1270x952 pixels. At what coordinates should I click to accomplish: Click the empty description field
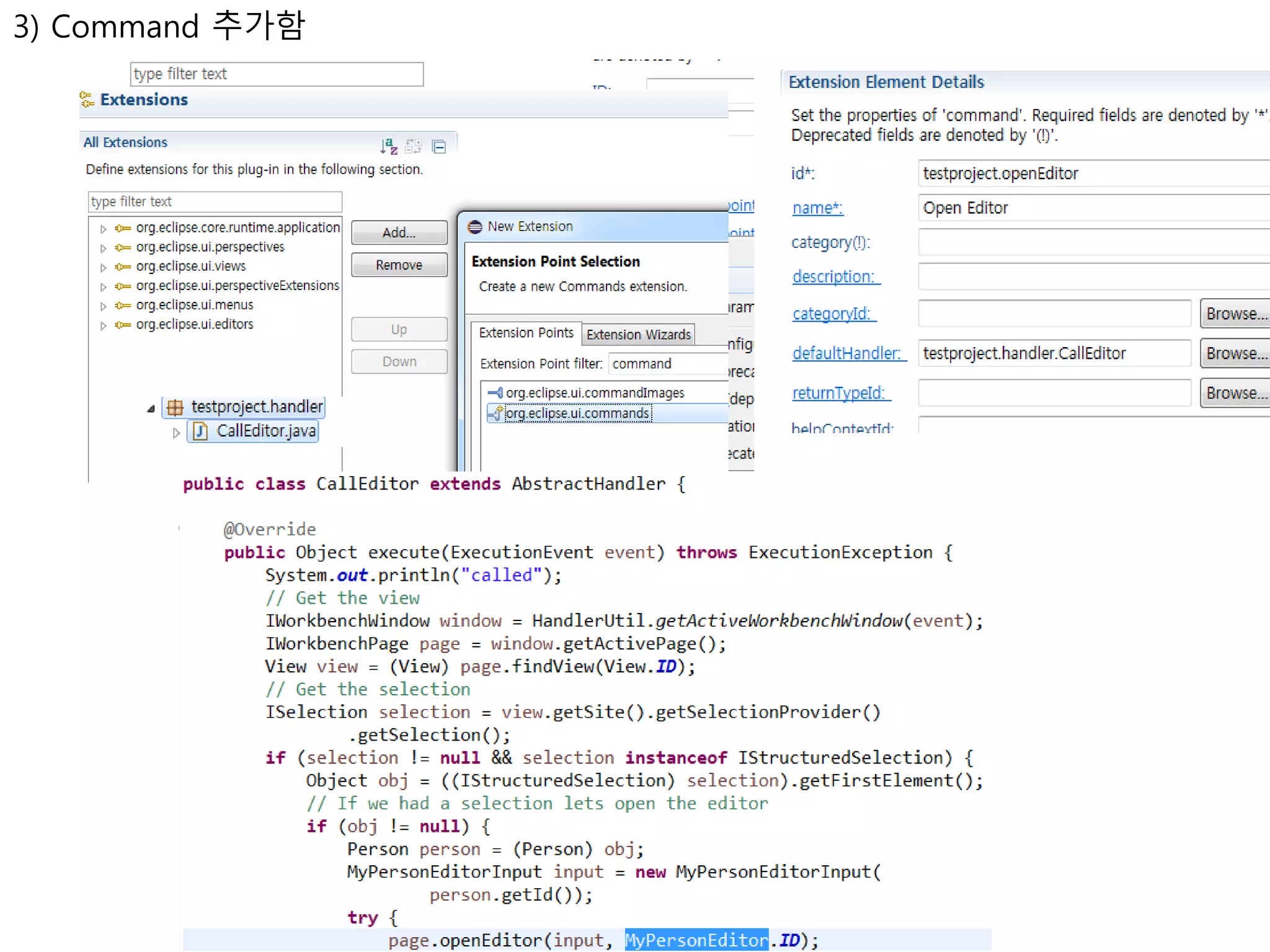pos(1094,276)
